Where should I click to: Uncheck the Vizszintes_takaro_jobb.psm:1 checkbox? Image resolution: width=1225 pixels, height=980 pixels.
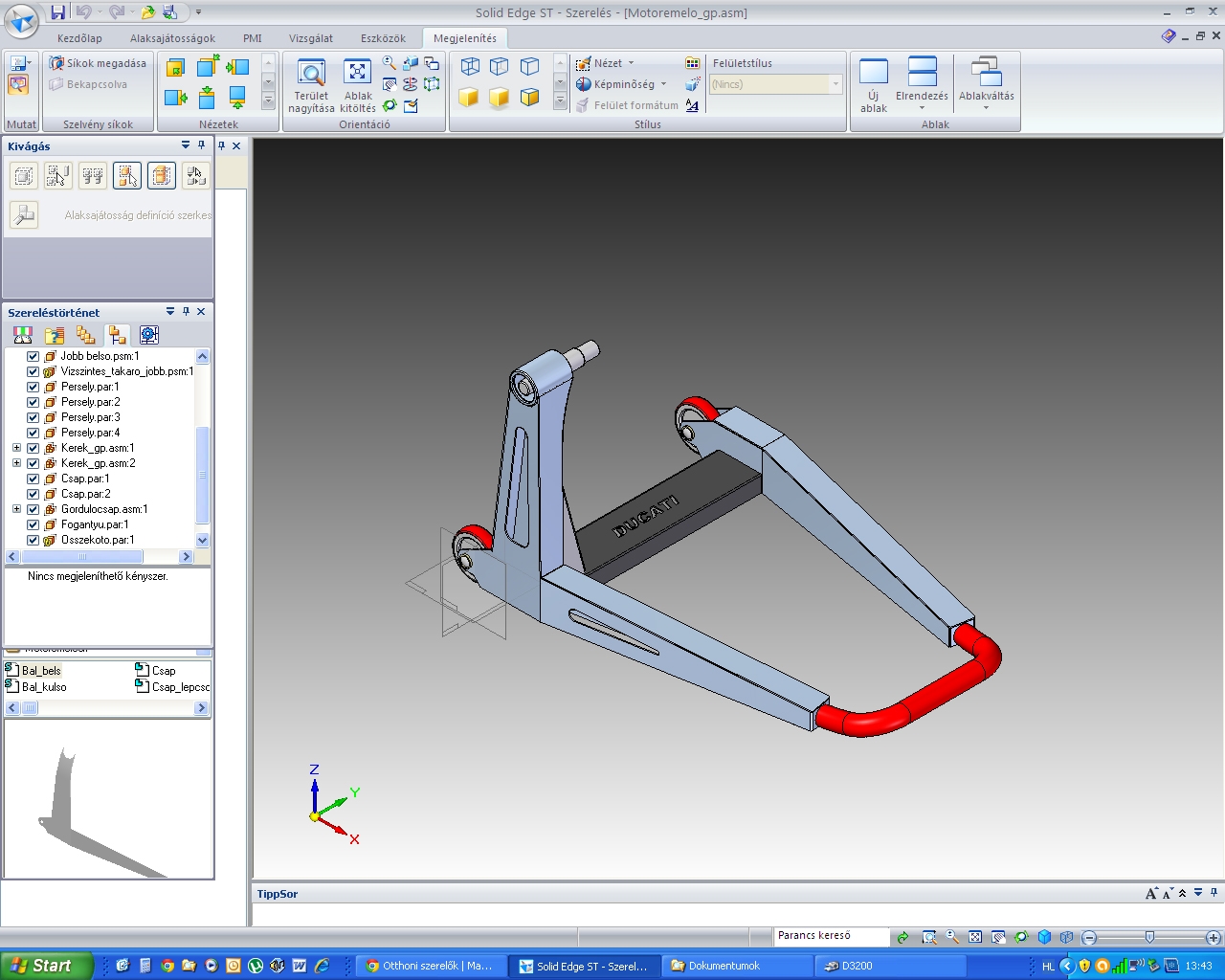pyautogui.click(x=33, y=371)
